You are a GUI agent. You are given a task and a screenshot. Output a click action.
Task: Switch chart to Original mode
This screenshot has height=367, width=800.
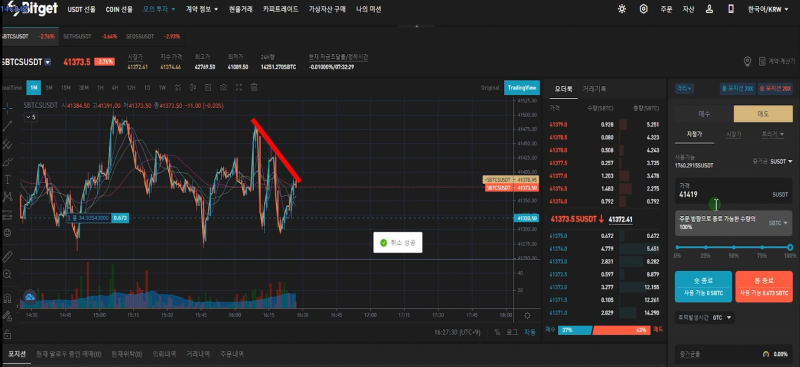point(490,88)
